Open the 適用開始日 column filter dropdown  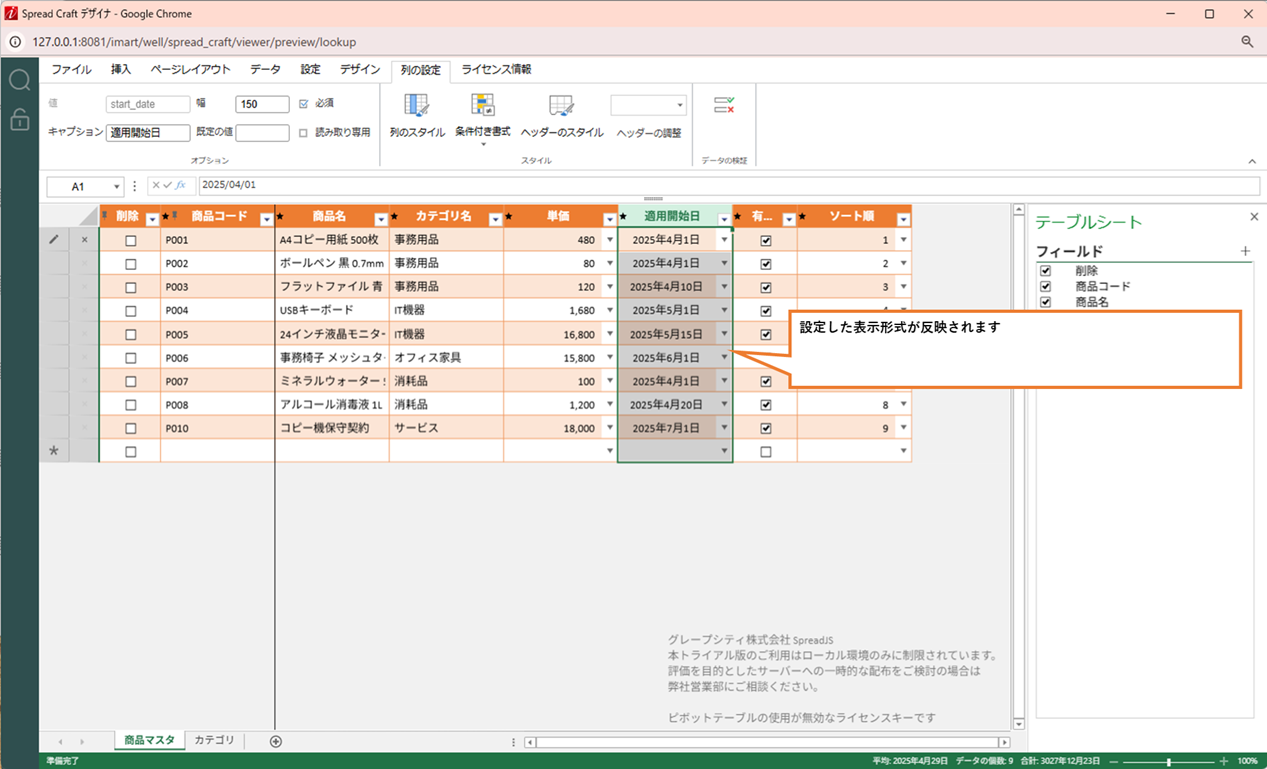724,218
